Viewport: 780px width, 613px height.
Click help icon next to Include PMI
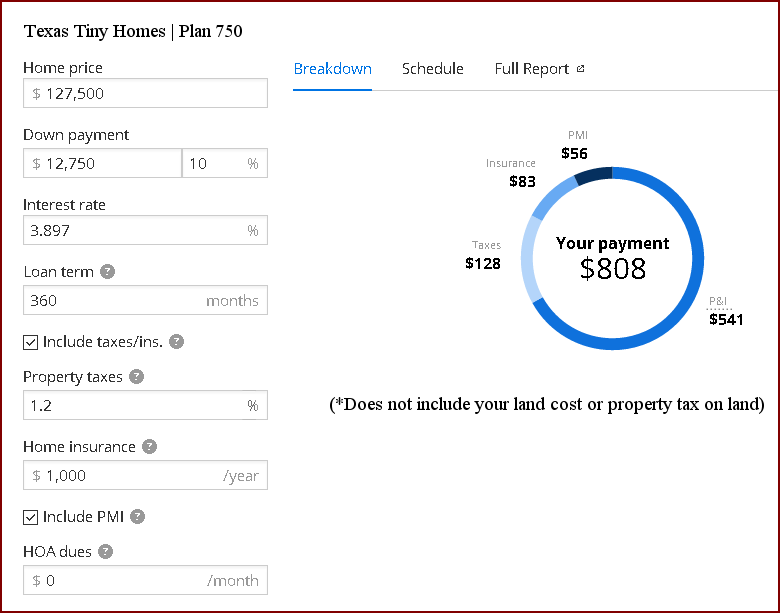click(138, 517)
